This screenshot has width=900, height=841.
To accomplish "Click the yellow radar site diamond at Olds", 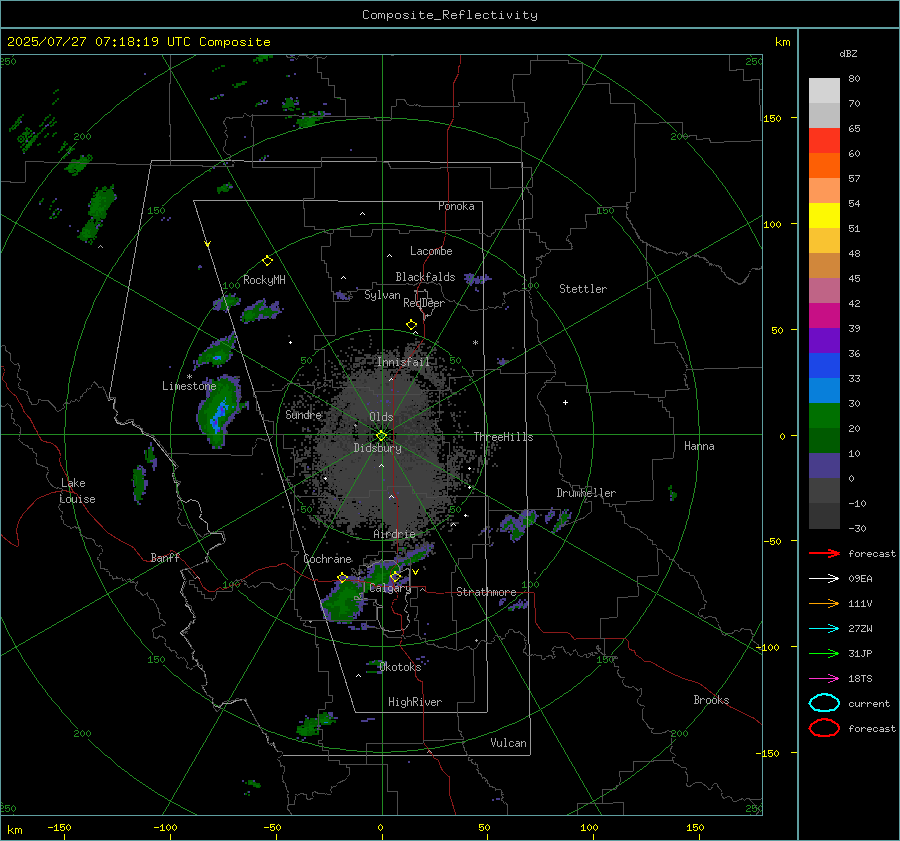I will coord(381,436).
